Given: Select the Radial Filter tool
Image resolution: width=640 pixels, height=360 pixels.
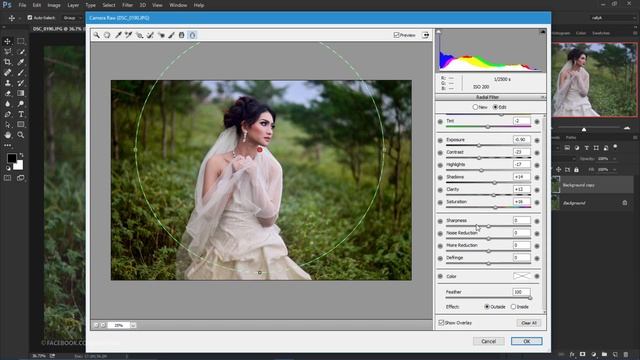Looking at the screenshot, I should pyautogui.click(x=193, y=35).
